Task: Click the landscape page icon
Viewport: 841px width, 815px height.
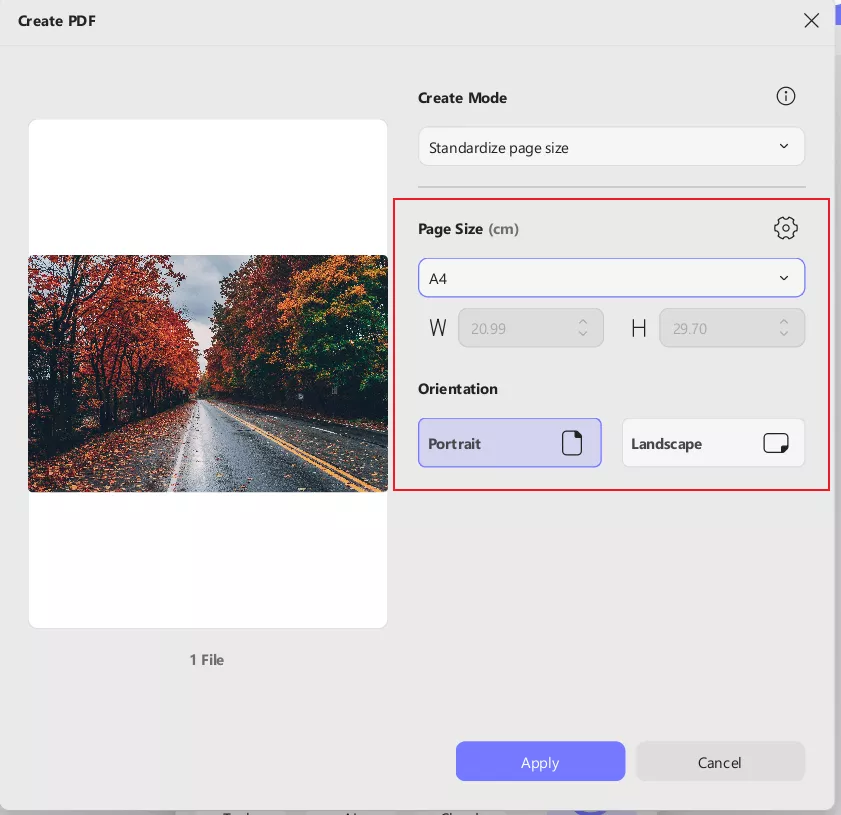Action: pos(775,443)
